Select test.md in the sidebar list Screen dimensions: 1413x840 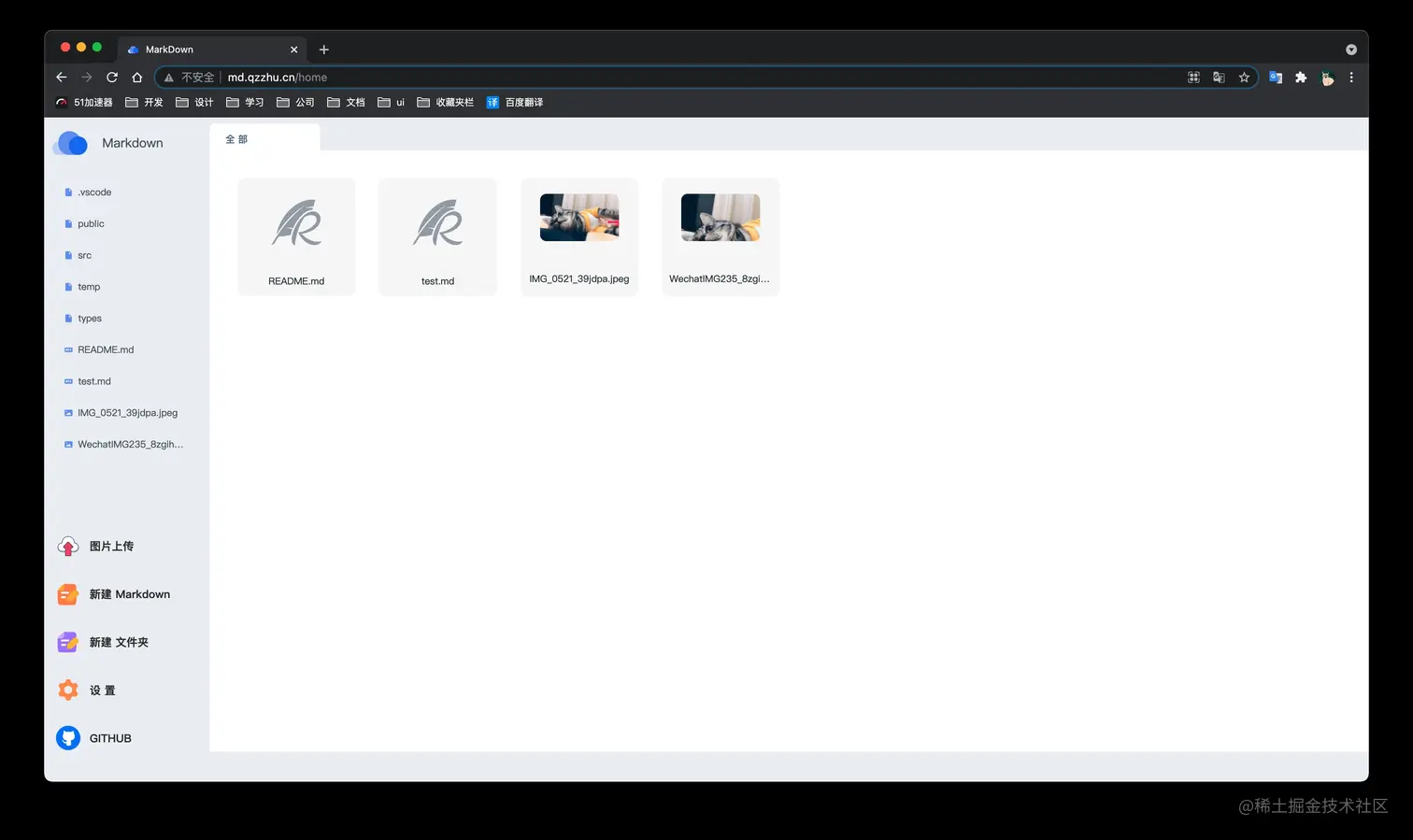pos(94,381)
